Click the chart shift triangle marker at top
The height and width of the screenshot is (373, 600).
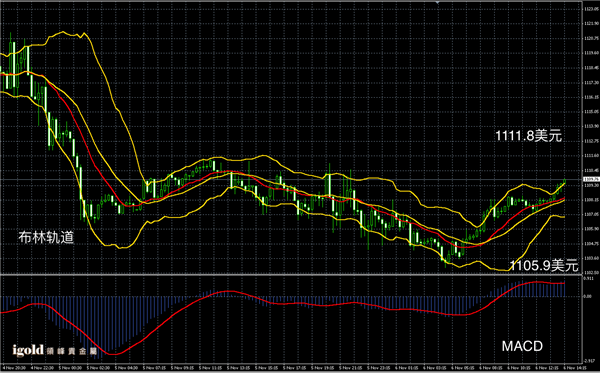[x=437, y=2]
